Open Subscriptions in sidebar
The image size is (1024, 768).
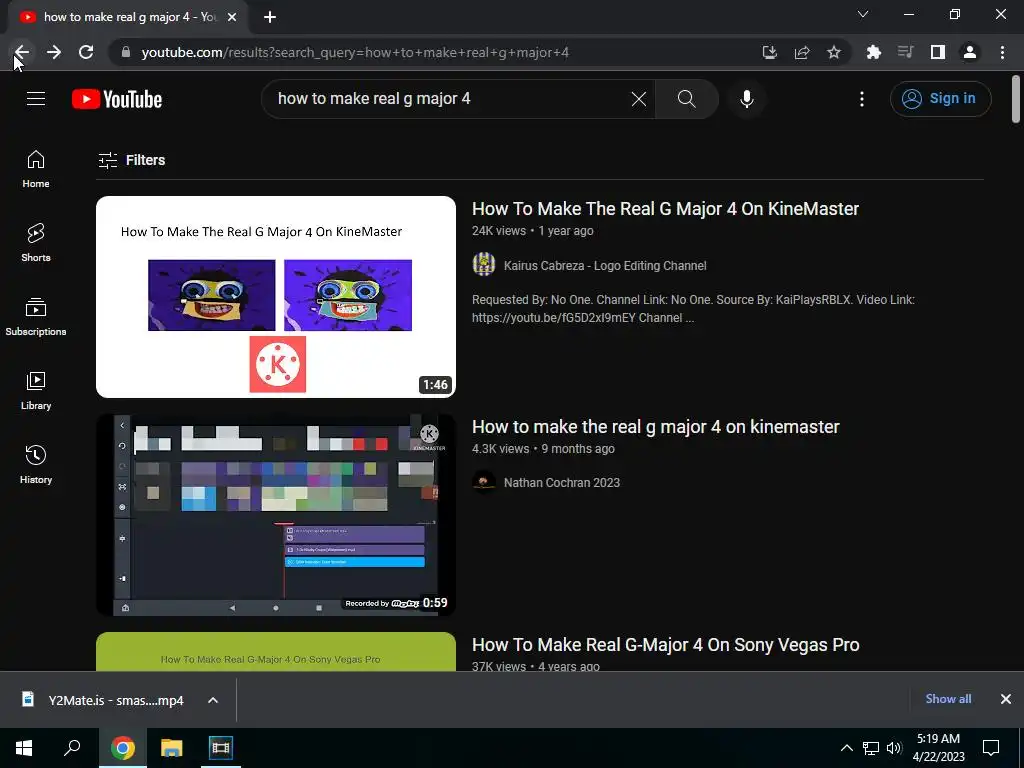[x=36, y=317]
